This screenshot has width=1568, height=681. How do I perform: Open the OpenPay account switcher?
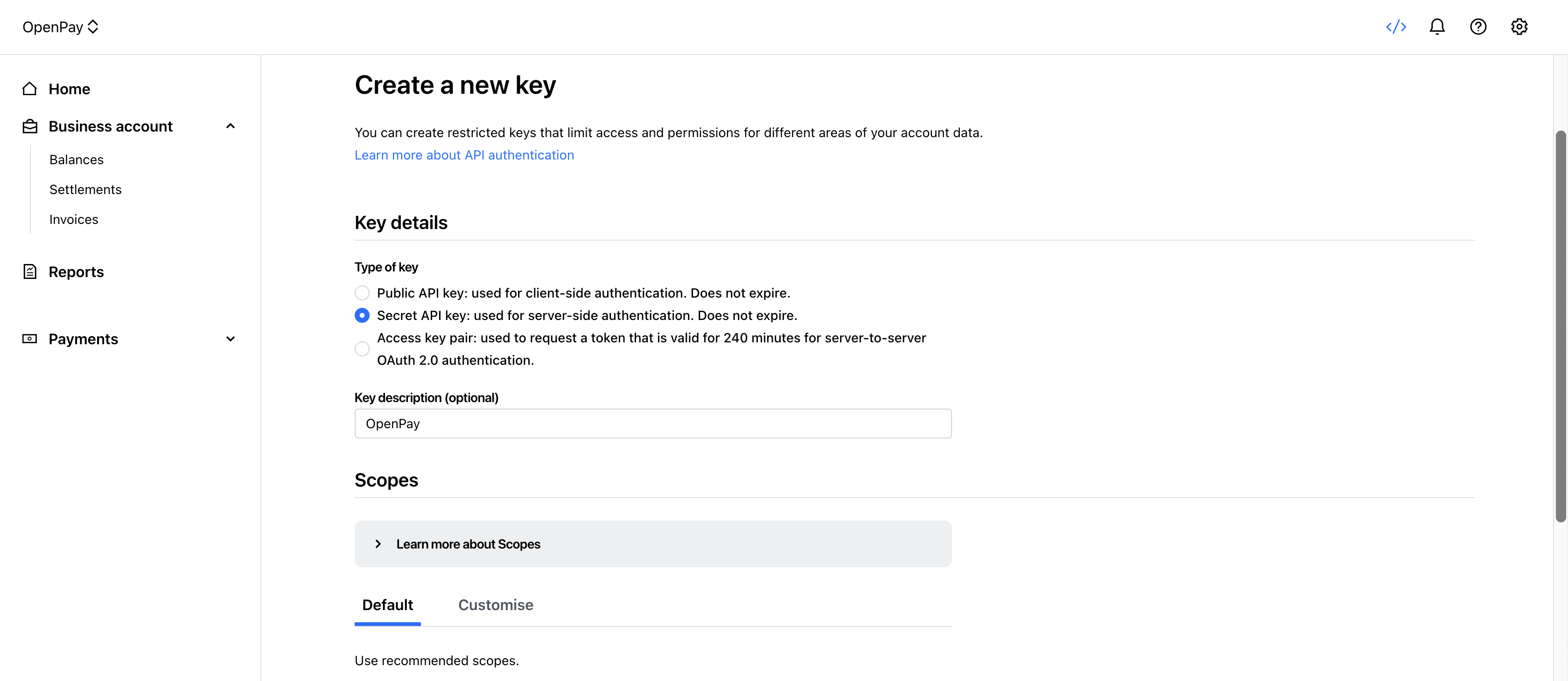click(60, 27)
